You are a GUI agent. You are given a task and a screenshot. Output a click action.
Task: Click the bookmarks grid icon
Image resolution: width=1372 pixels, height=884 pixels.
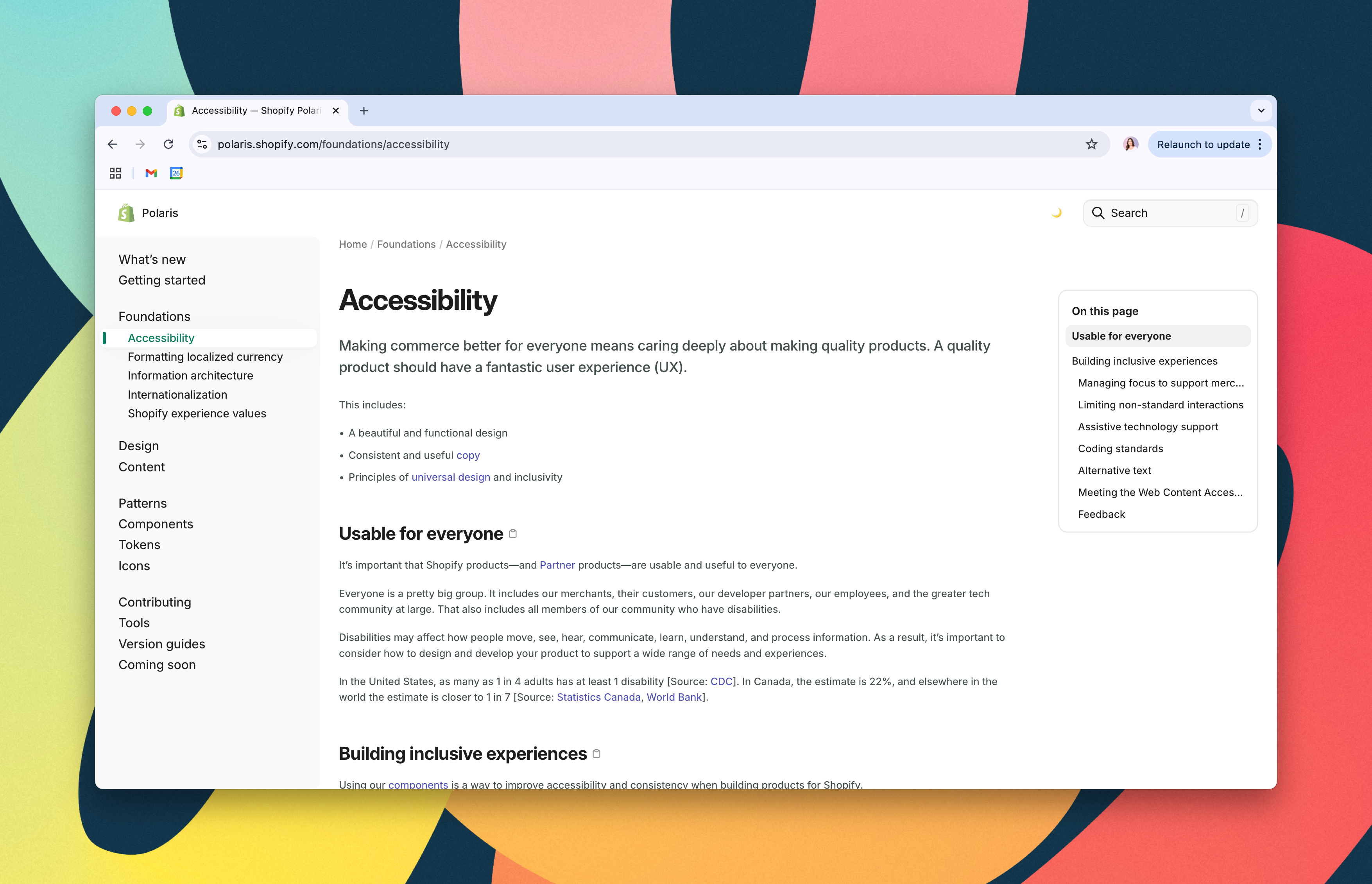(115, 174)
